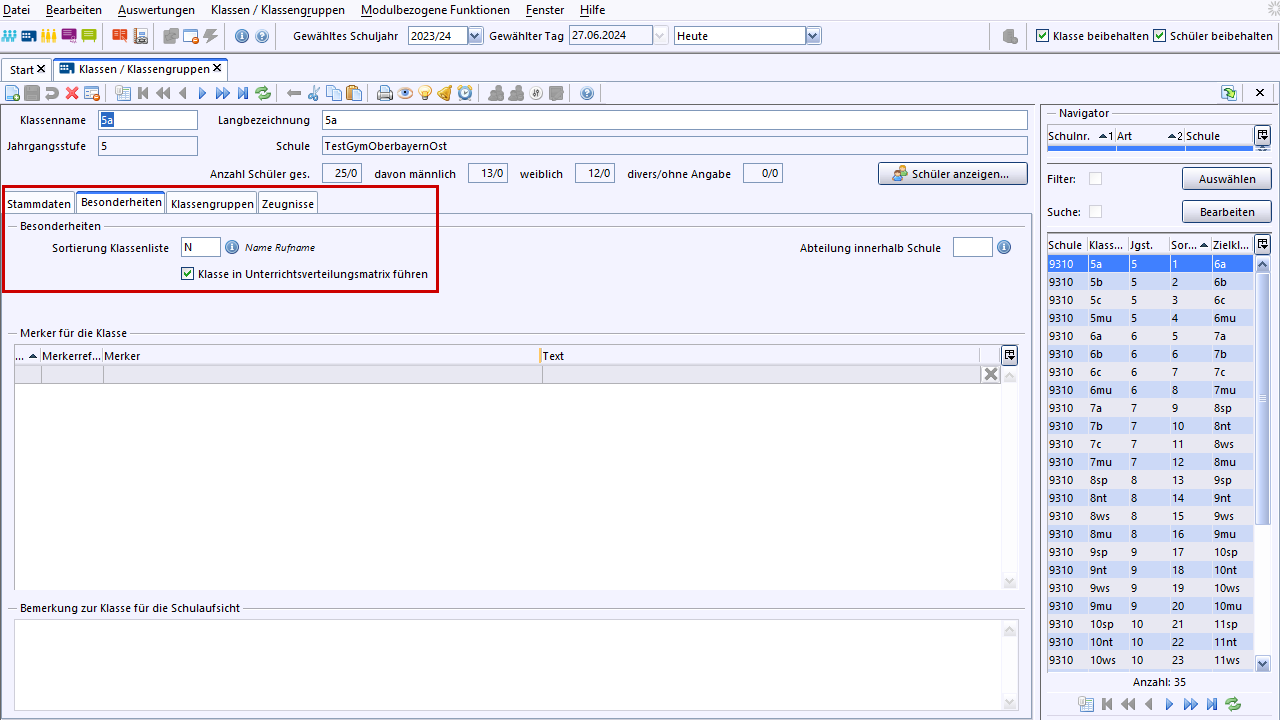The height and width of the screenshot is (720, 1280).
Task: Refresh data with green arrows icon in main toolbar
Action: pyautogui.click(x=263, y=93)
